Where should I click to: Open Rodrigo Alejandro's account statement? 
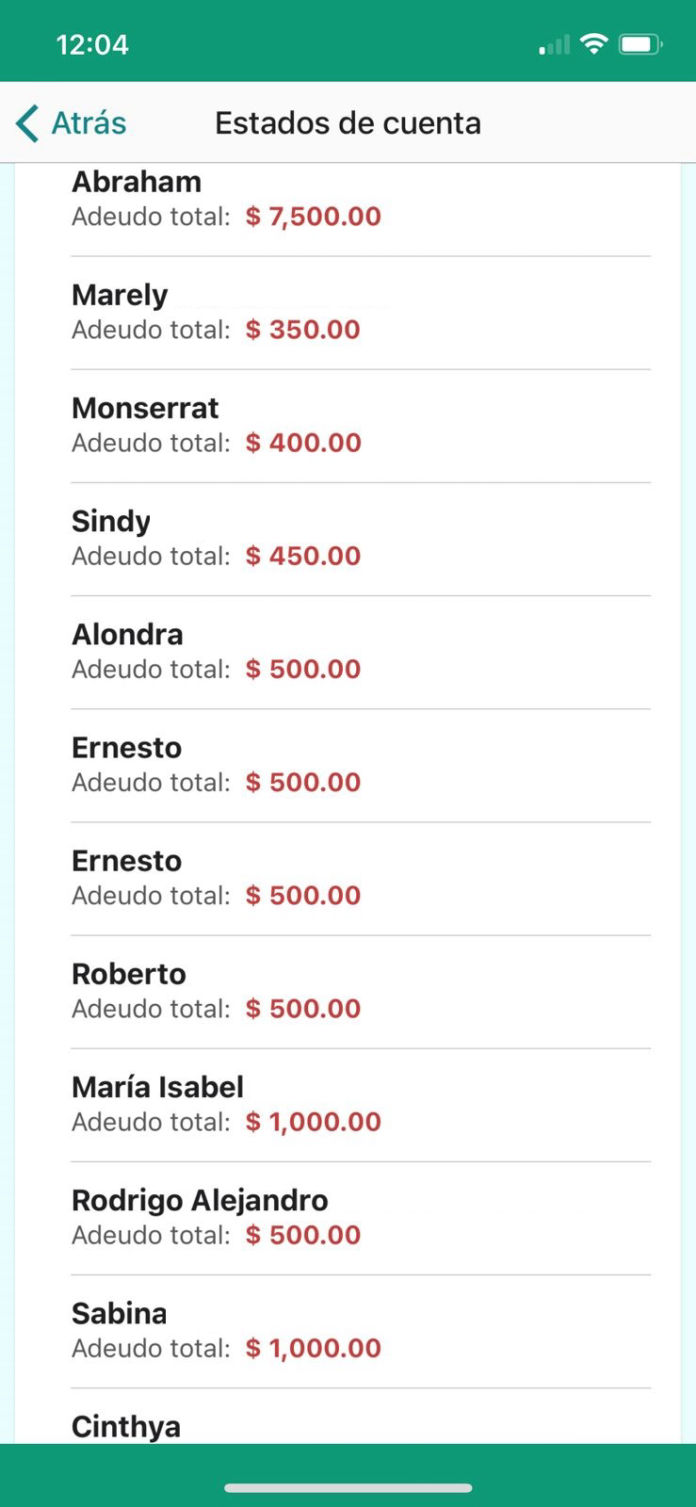(x=200, y=1200)
